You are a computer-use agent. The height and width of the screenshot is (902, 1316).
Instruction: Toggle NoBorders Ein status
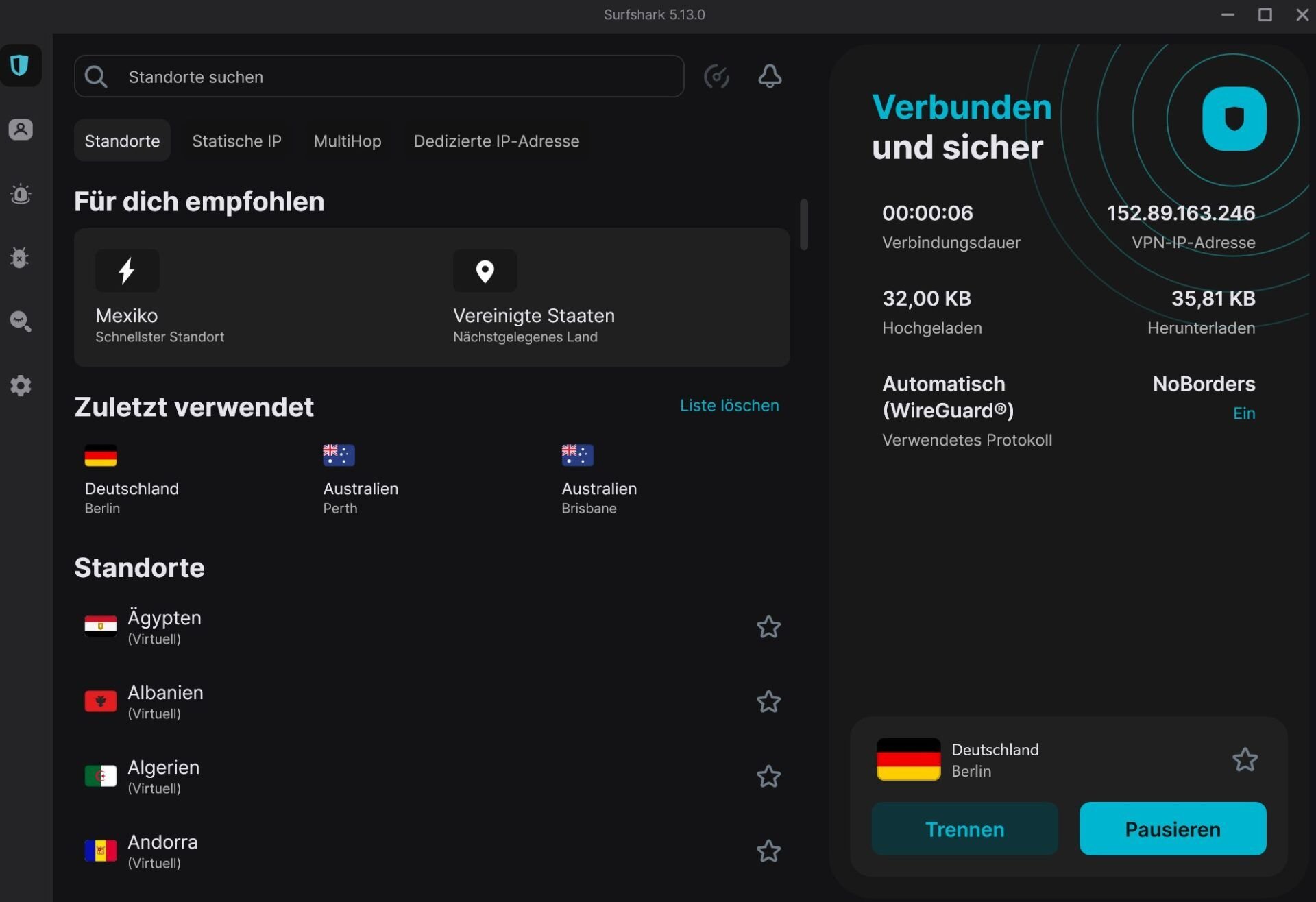tap(1244, 413)
